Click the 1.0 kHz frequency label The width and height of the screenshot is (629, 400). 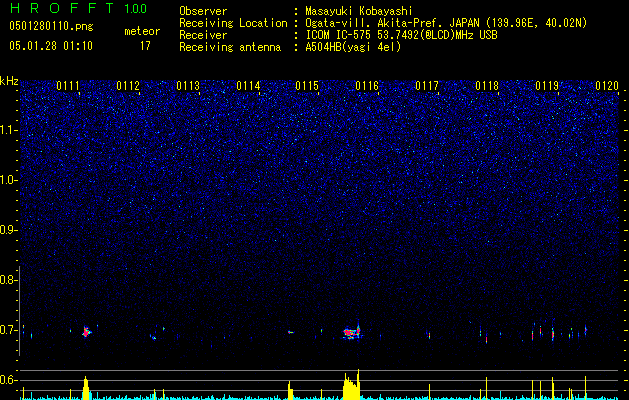pos(8,180)
